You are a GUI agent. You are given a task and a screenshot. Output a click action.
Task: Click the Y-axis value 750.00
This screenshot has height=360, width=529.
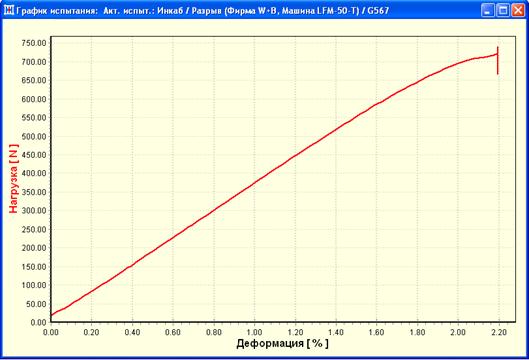click(x=34, y=43)
